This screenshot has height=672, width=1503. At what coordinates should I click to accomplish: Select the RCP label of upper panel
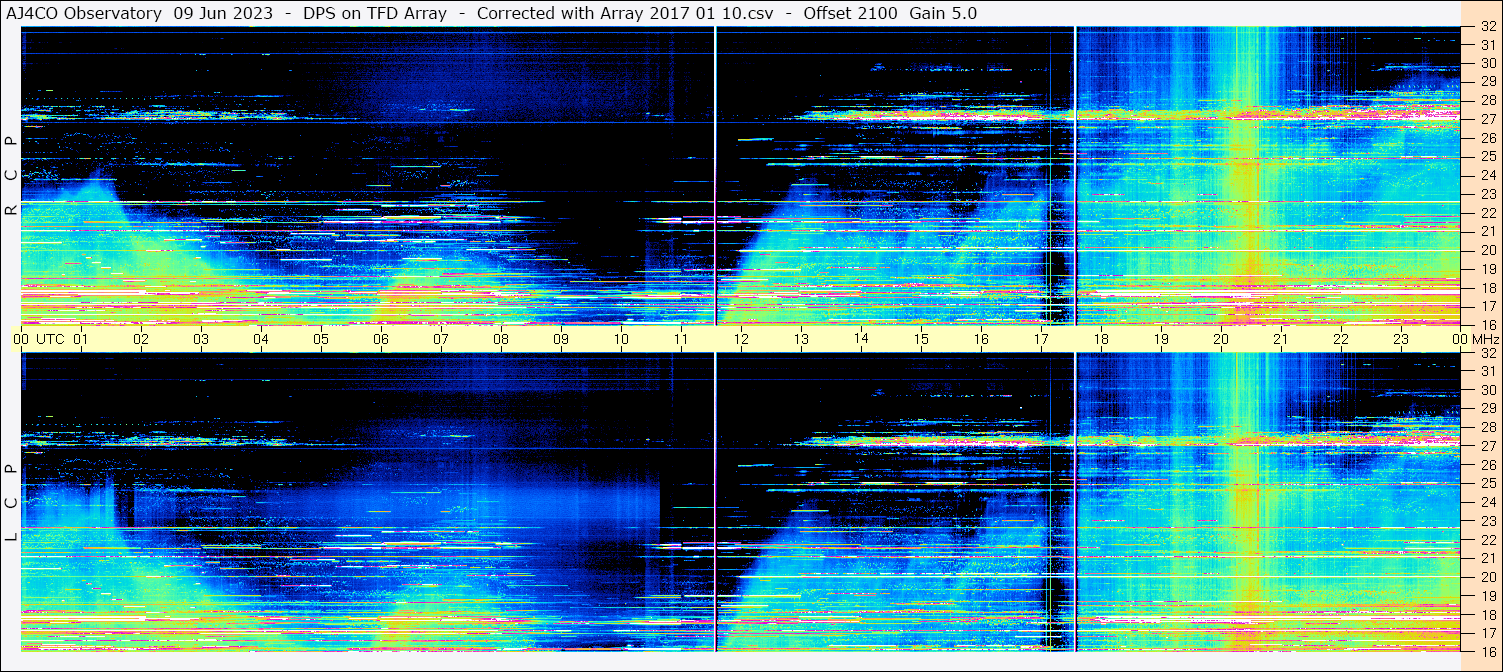click(11, 175)
